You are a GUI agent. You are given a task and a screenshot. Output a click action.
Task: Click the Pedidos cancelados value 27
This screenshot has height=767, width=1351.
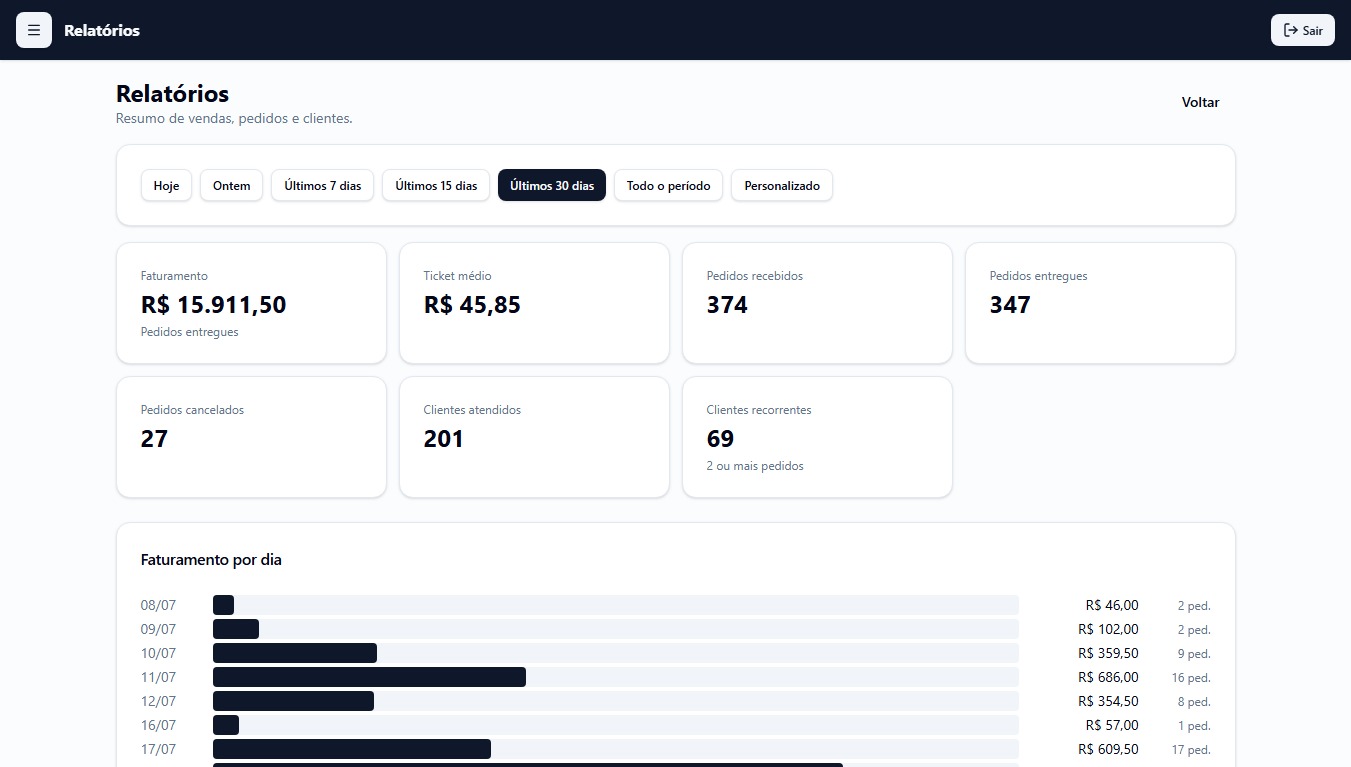[154, 439]
